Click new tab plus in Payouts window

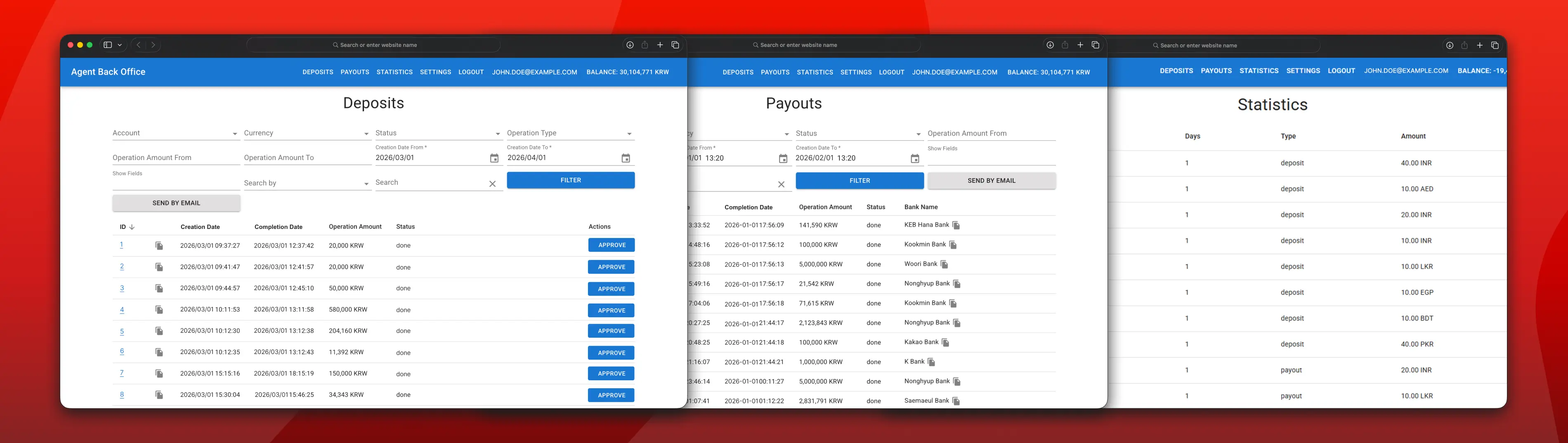pos(1080,45)
